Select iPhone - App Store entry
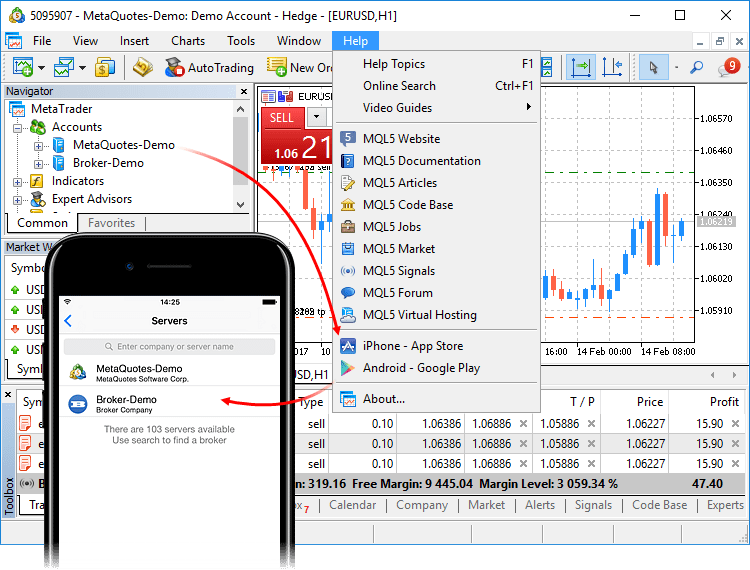 coord(437,346)
